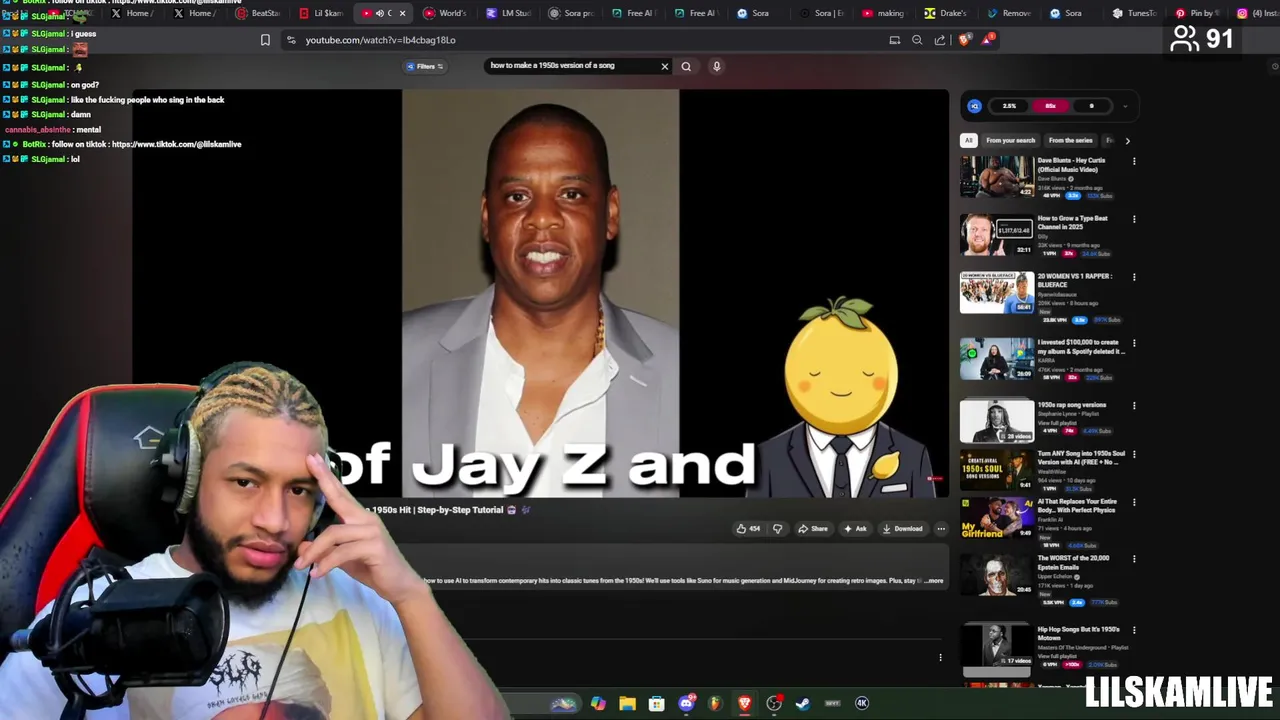The height and width of the screenshot is (720, 1280).
Task: Switch to the 'Drake's' browser tab
Action: pyautogui.click(x=946, y=13)
